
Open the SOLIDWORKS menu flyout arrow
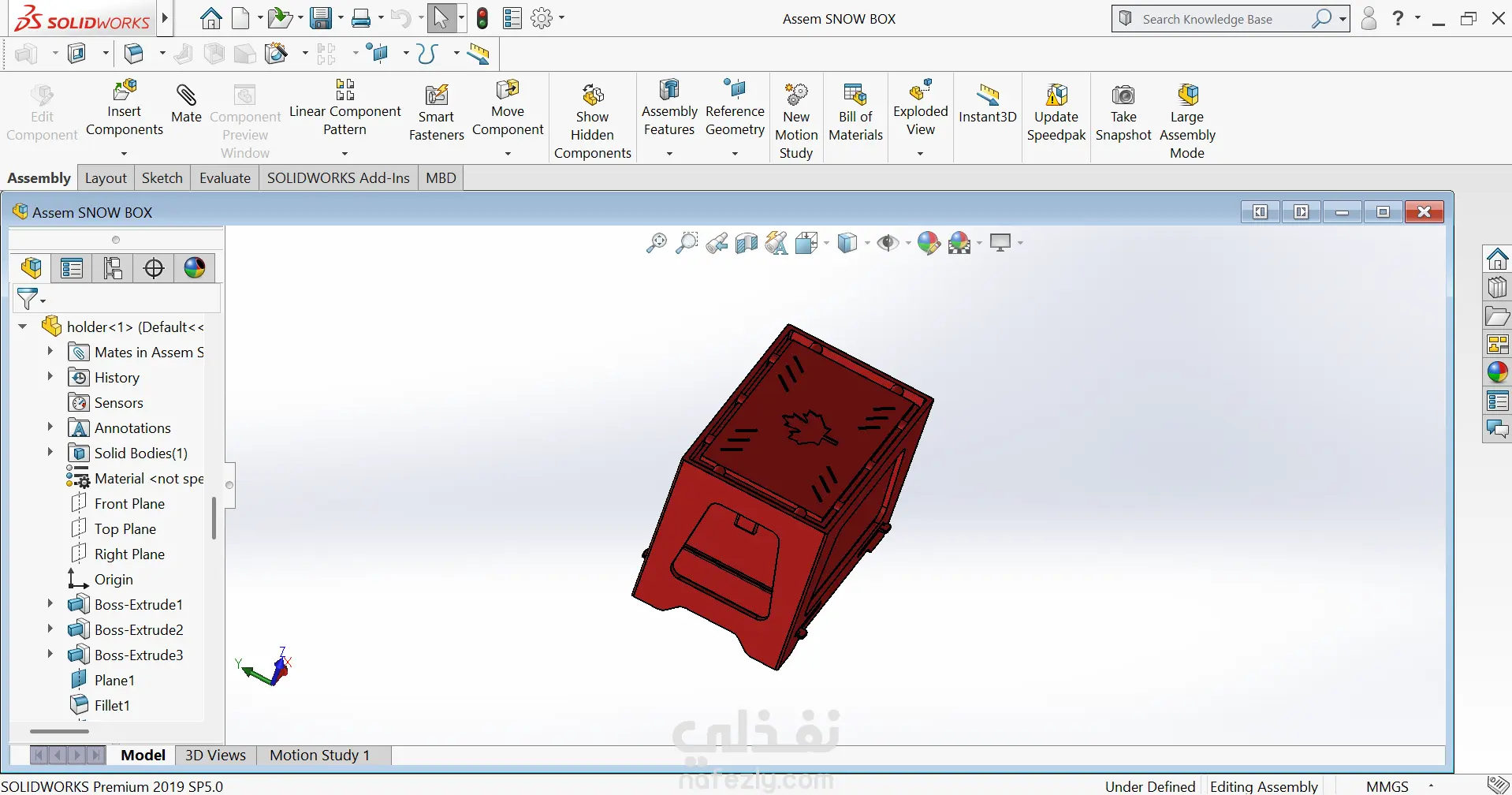tap(165, 17)
